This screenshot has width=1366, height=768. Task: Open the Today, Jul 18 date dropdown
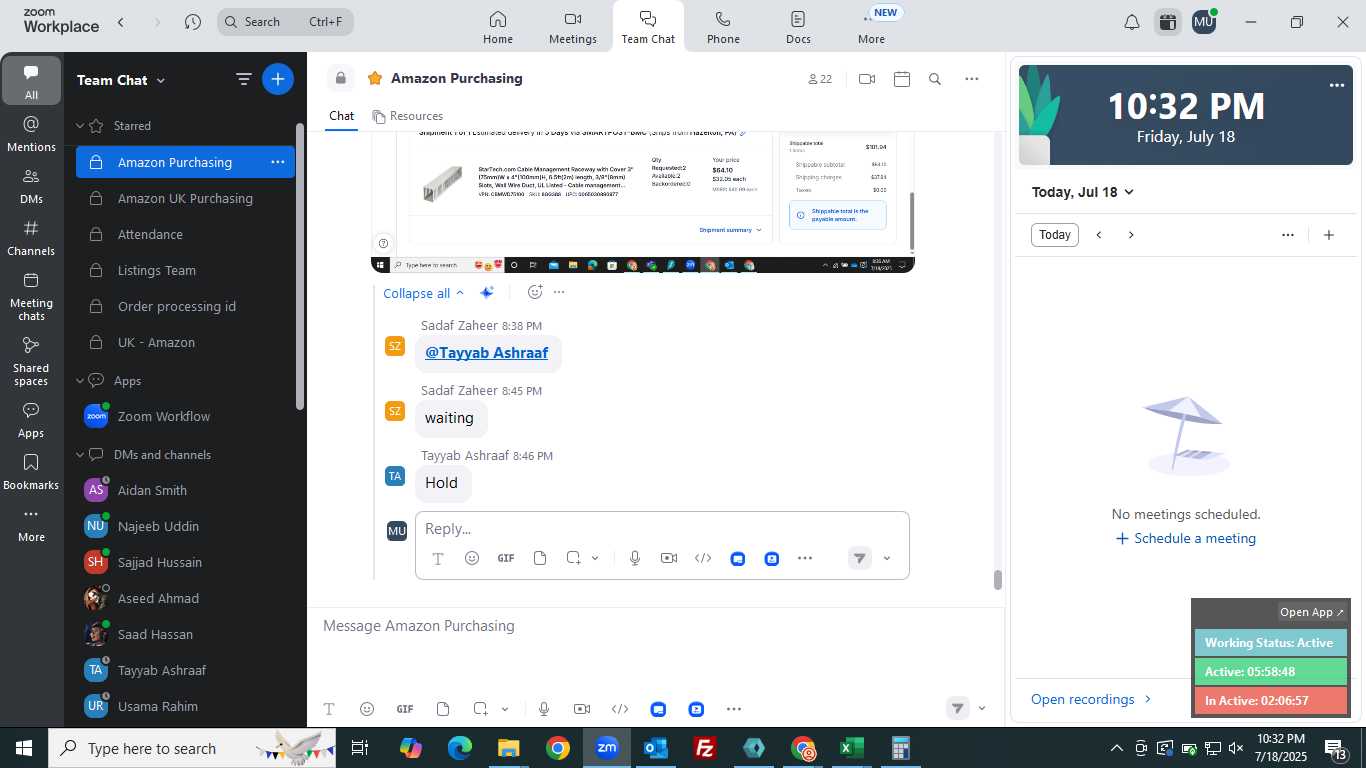1083,192
